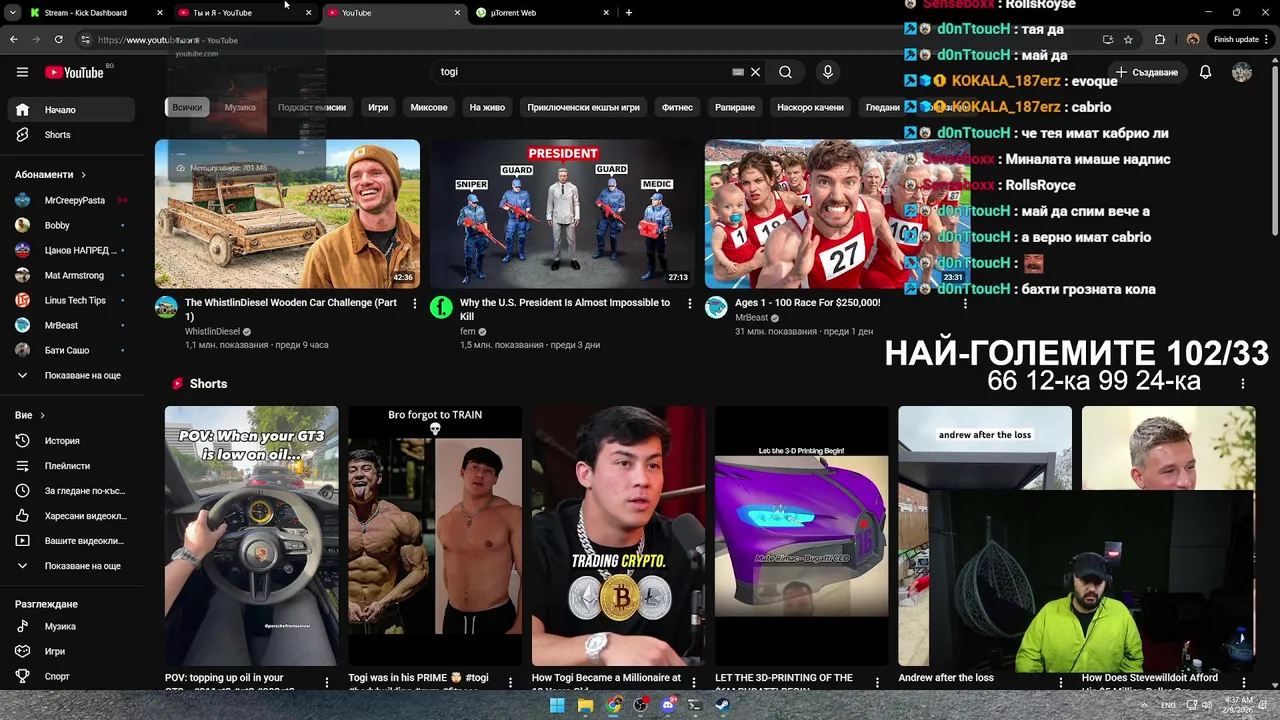Open Игри under Разглеждане

70,652
